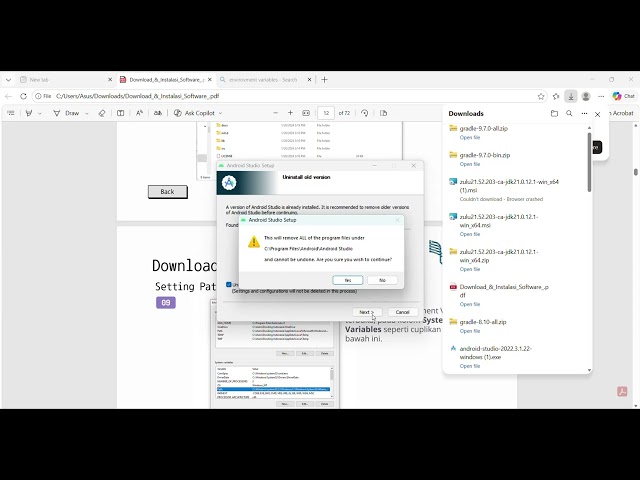The image size is (640, 480).
Task: Click the address bar file path
Action: 138,96
